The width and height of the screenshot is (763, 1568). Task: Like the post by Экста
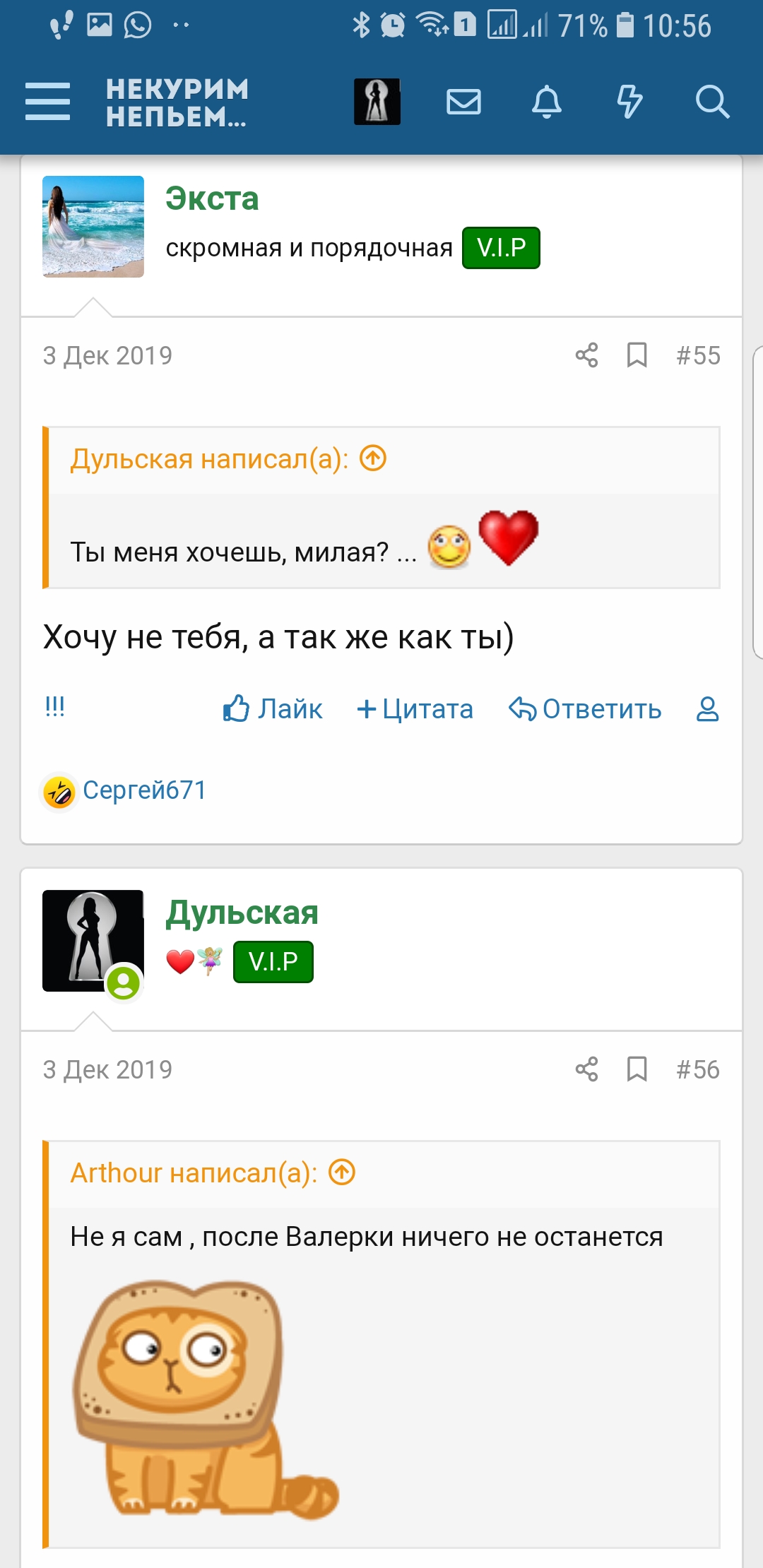[273, 708]
